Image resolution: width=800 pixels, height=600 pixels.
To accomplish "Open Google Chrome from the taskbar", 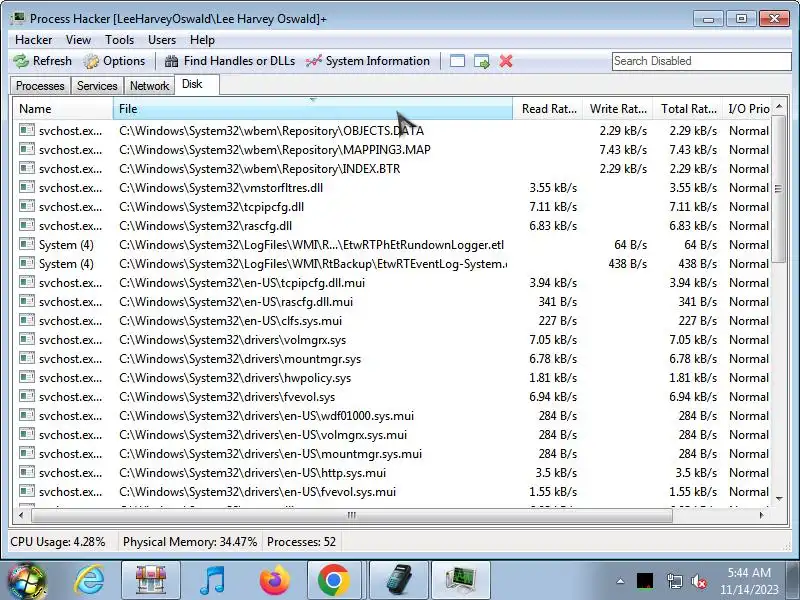I will coord(334,581).
